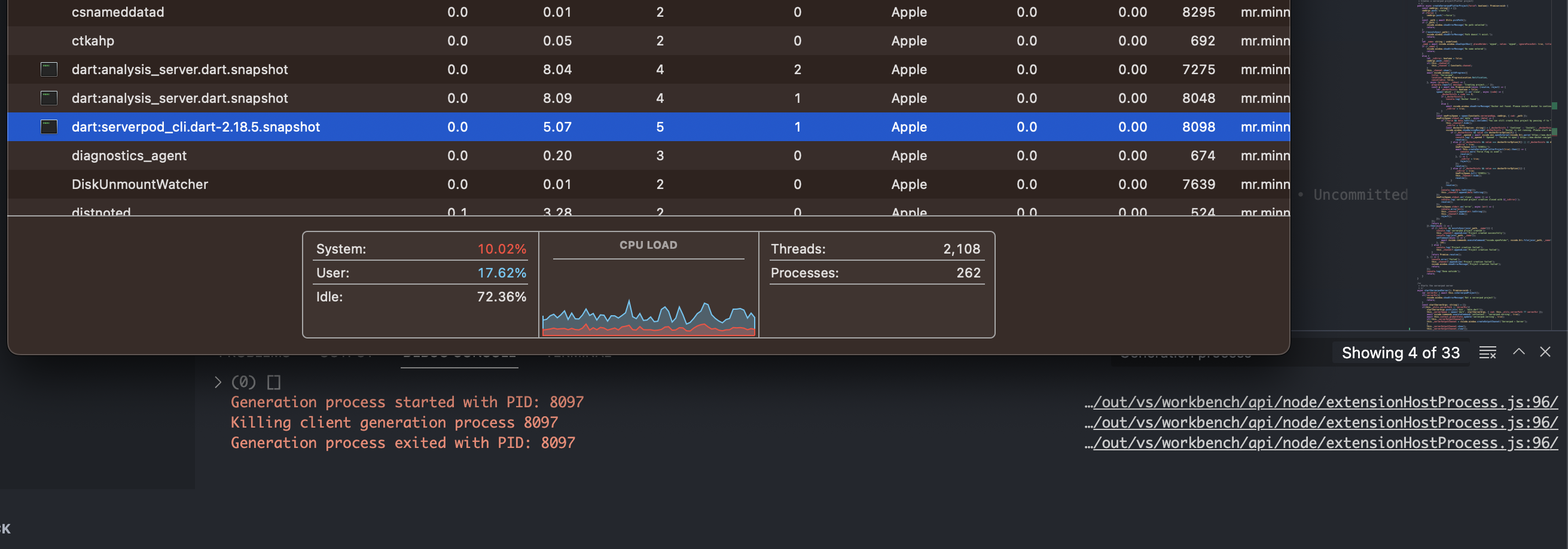1568x549 pixels.
Task: Toggle the filter-lines icon beside Showing 4 of 33
Action: pos(1488,352)
